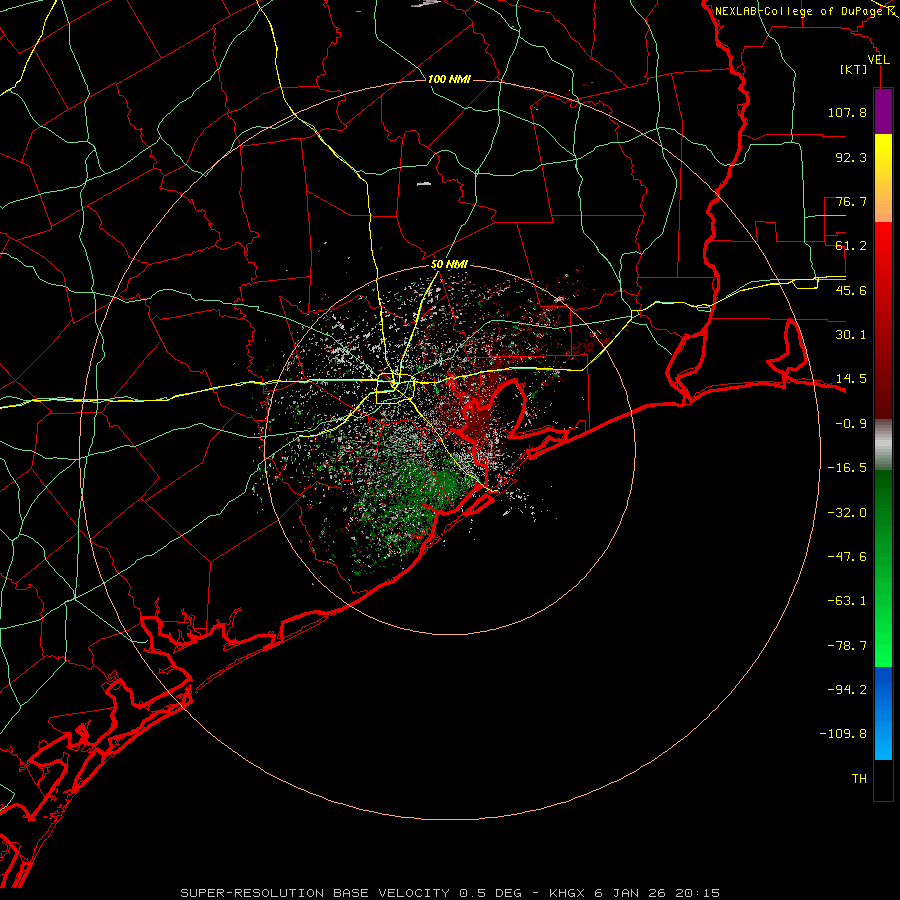Click the -47.6 velocity scale label

(847, 557)
